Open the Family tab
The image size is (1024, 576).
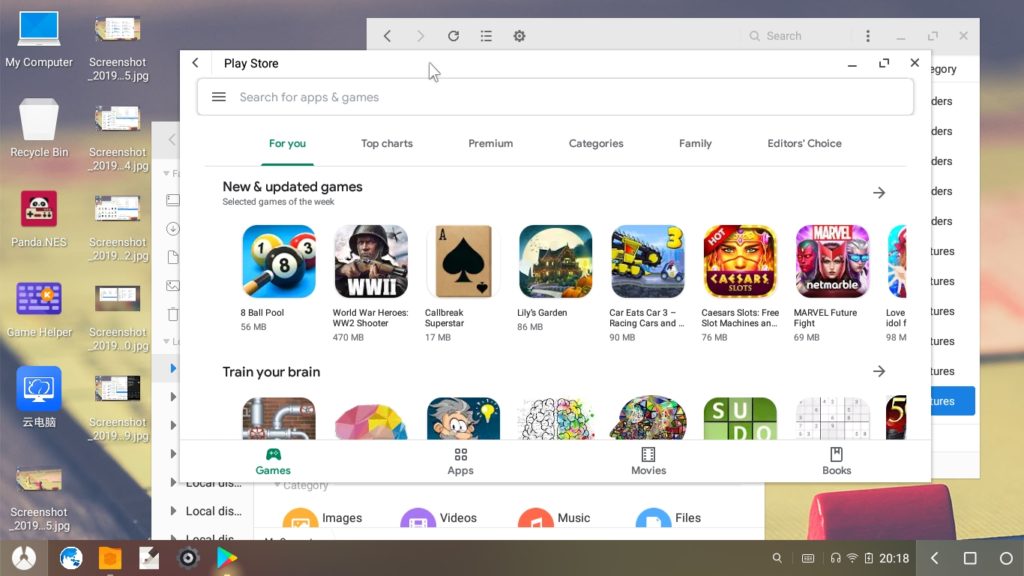695,144
